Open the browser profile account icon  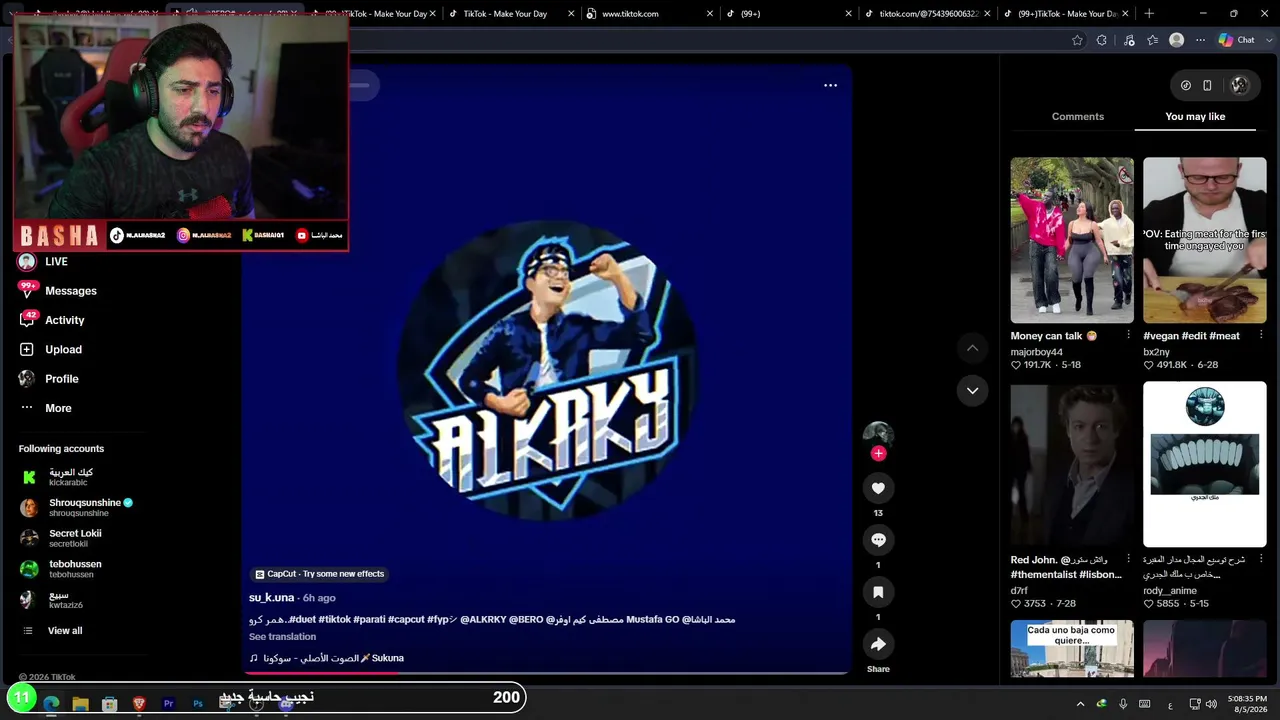click(1177, 40)
